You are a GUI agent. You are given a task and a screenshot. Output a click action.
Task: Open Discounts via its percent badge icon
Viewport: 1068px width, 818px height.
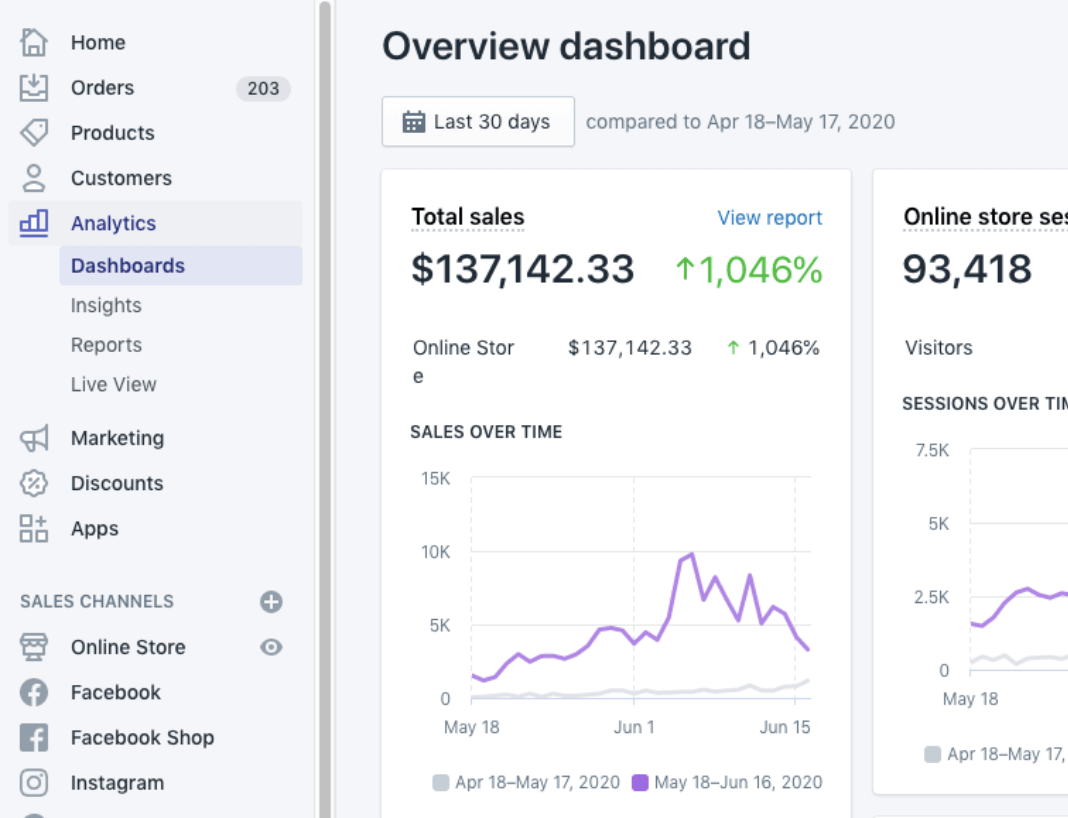click(x=34, y=483)
